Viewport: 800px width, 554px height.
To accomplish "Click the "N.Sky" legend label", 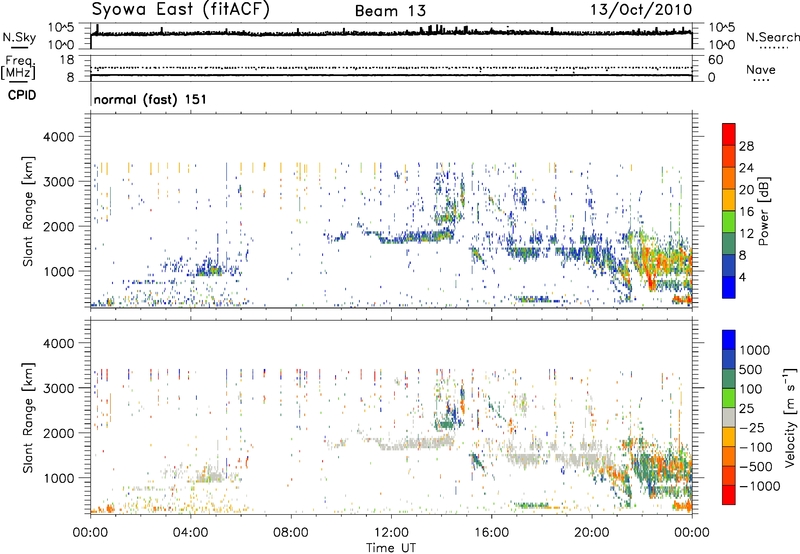I will pos(19,37).
